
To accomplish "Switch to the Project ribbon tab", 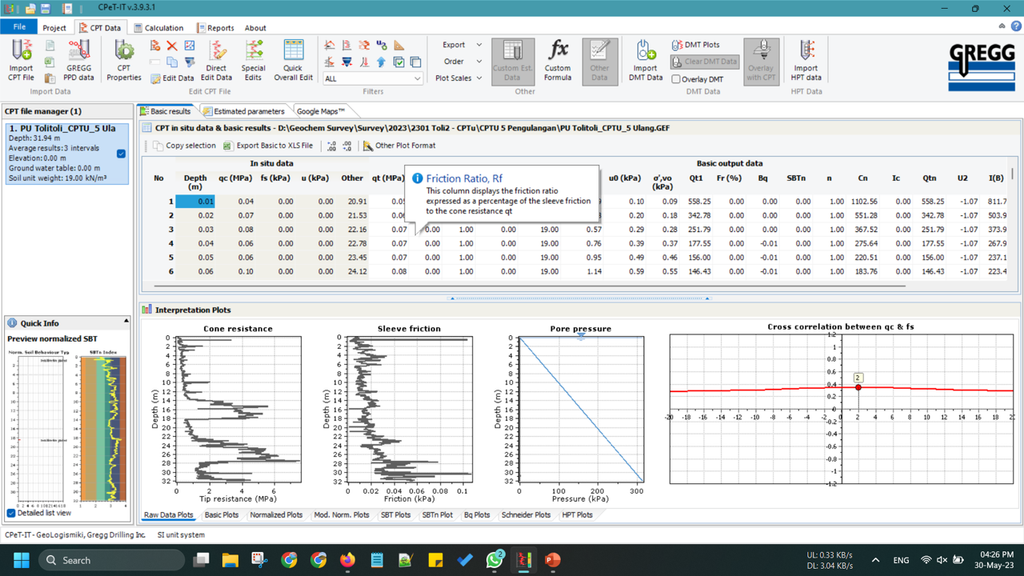I will click(54, 27).
